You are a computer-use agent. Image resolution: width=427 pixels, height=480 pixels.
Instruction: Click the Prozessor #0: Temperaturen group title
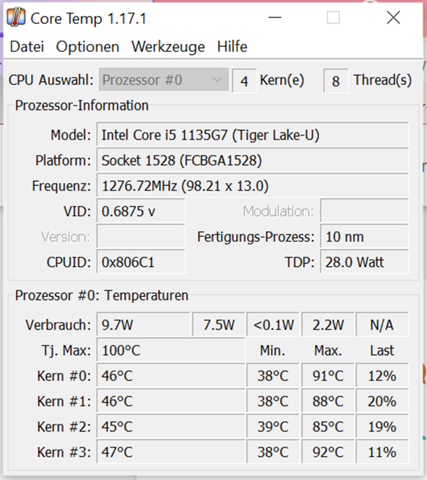(102, 295)
